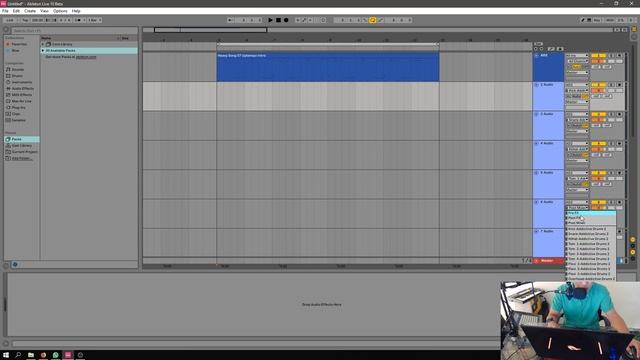Choose Pre FX in the open list
Screen dimensions: 640x360
591,213
